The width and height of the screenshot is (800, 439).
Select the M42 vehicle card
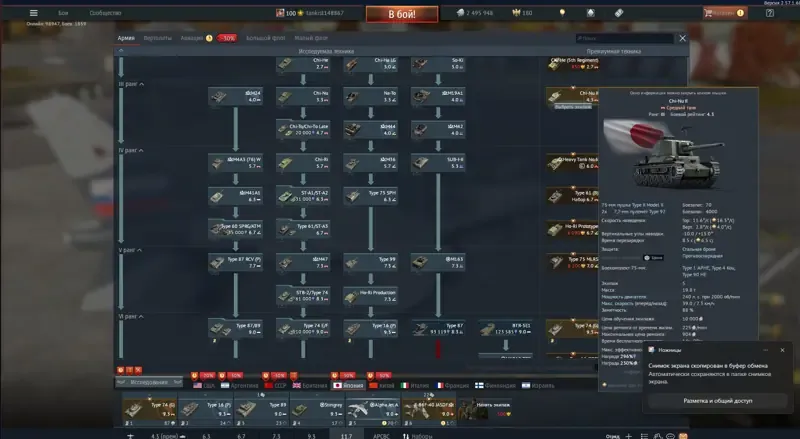tap(438, 130)
